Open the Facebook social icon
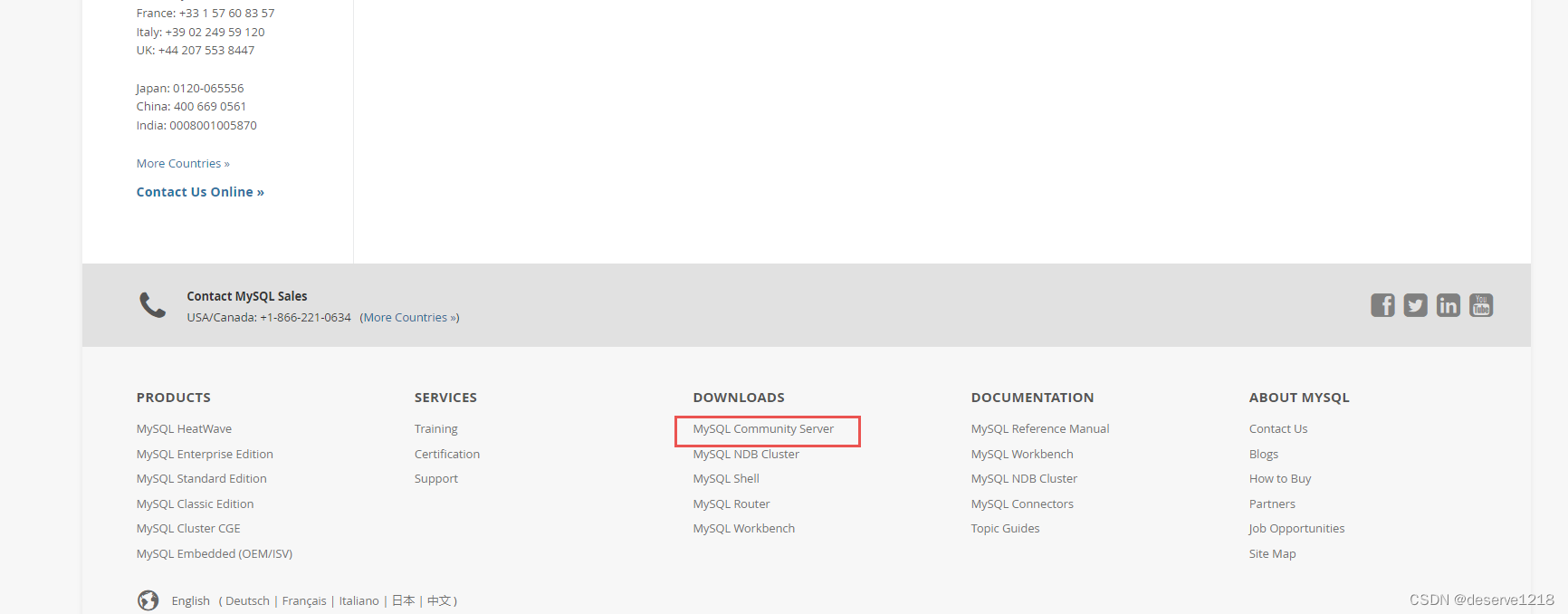Screen dimensions: 1568x614 click(x=1382, y=305)
